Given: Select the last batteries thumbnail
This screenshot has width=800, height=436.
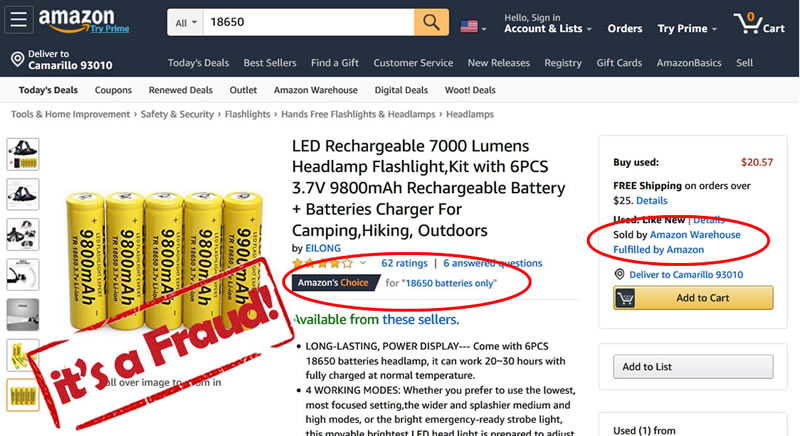Looking at the screenshot, I should (23, 393).
